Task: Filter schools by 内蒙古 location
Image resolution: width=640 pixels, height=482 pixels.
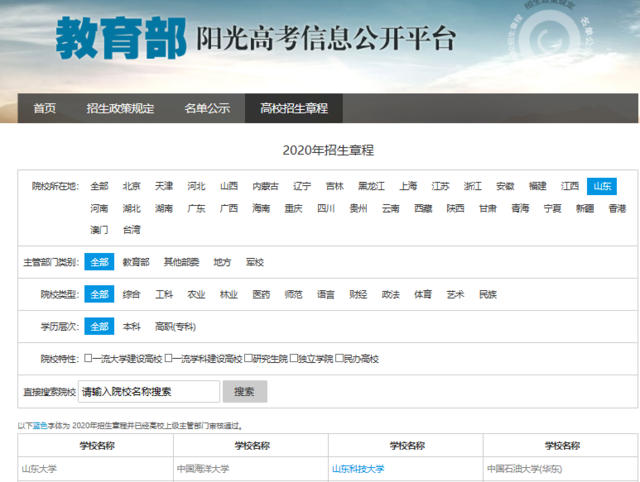Action: [265, 186]
